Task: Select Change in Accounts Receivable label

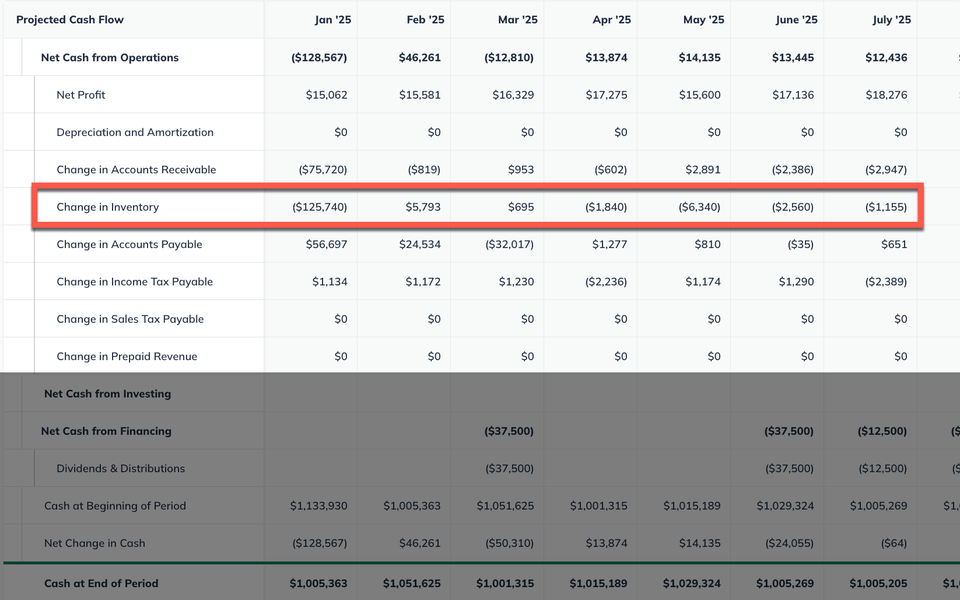Action: (136, 170)
